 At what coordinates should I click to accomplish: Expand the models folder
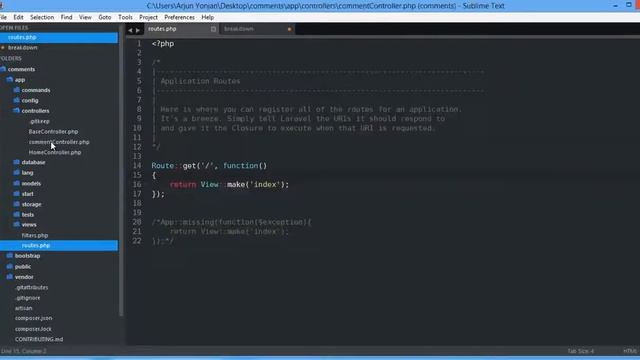pos(31,183)
